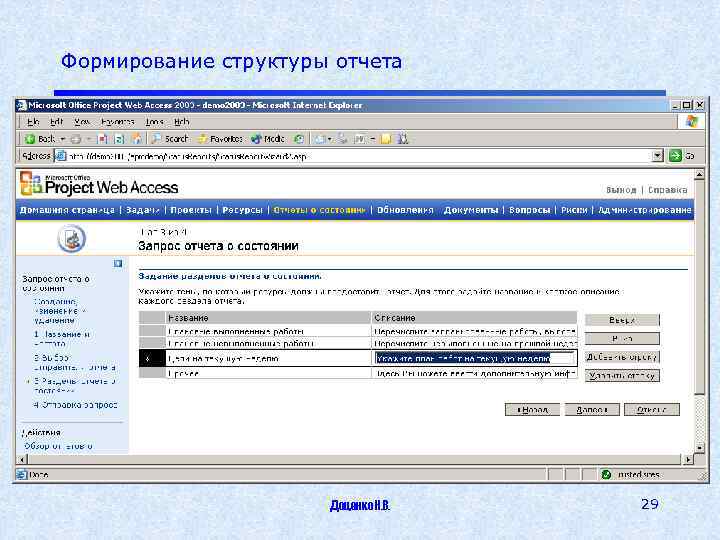Open Обзор отчетов о link under Действия
720x540 pixels.
tap(58, 446)
